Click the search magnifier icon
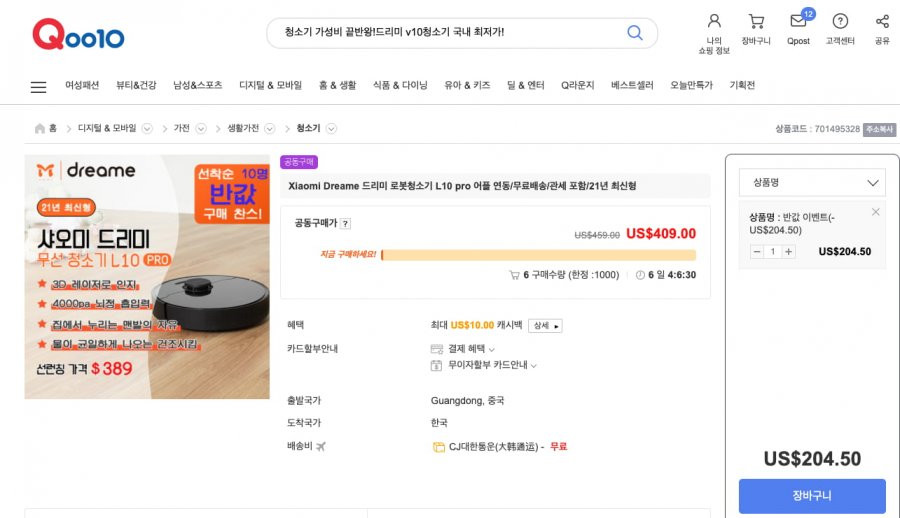Viewport: 900px width, 518px height. [x=634, y=32]
